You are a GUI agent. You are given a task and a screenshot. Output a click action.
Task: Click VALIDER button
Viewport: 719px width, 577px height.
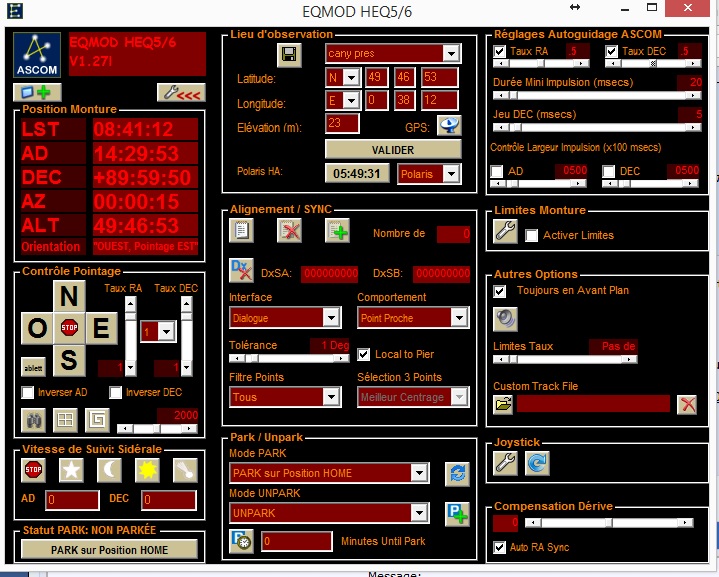point(393,150)
